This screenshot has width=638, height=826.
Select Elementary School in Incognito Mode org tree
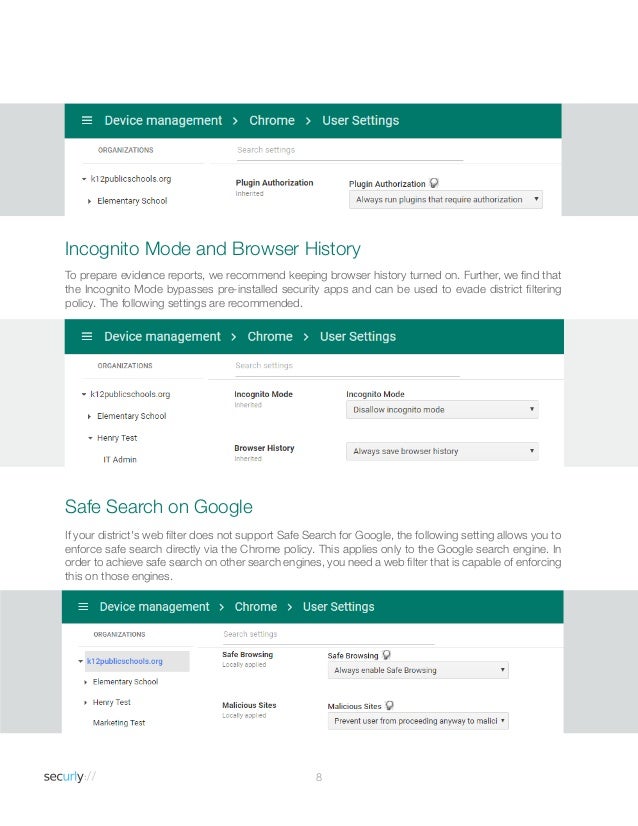coord(132,416)
